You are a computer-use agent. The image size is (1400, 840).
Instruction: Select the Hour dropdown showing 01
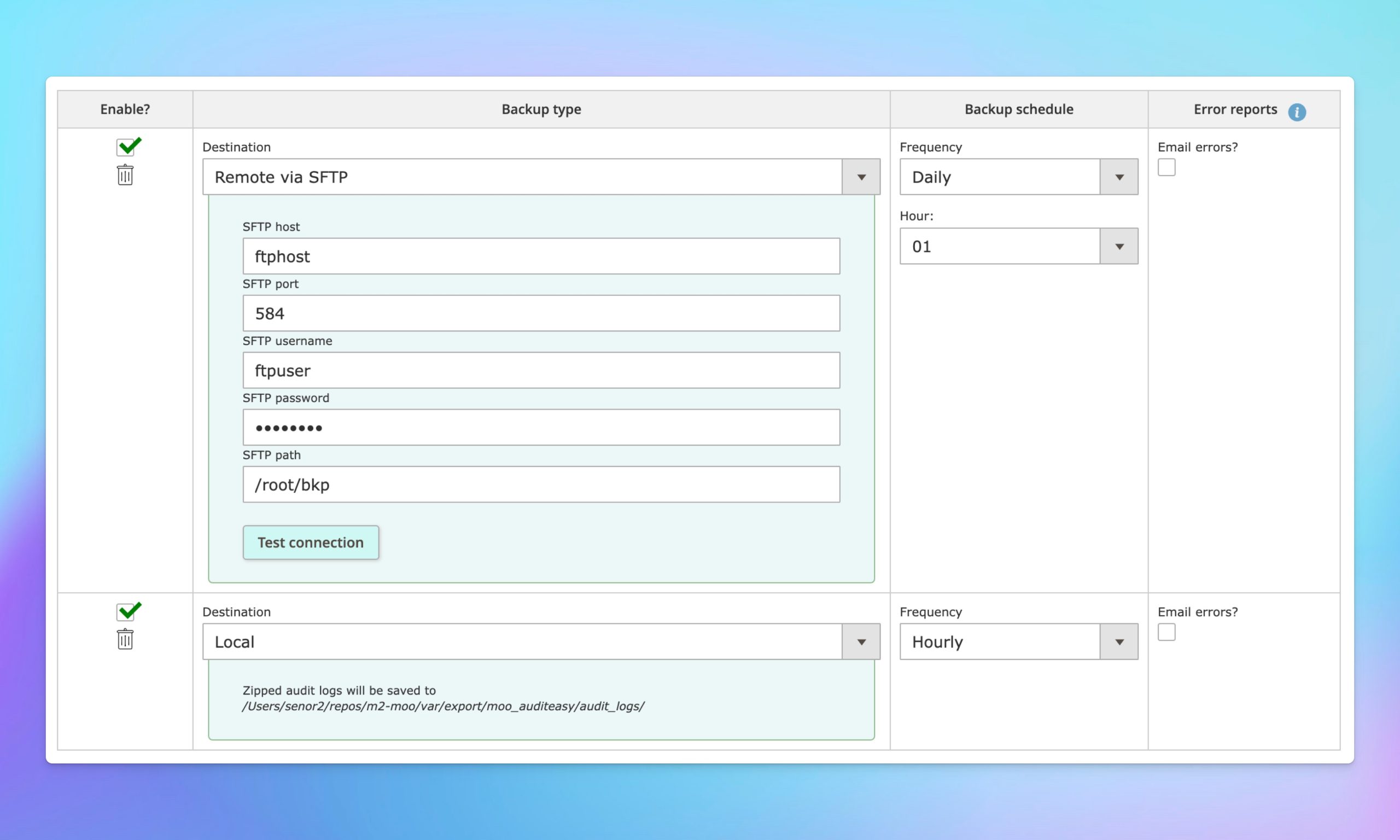pyautogui.click(x=1017, y=246)
